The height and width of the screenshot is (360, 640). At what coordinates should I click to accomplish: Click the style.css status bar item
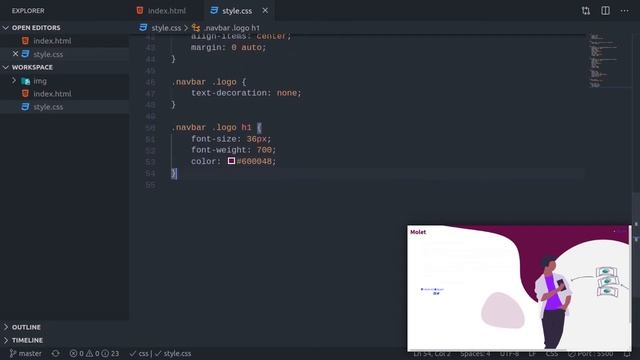coord(173,353)
